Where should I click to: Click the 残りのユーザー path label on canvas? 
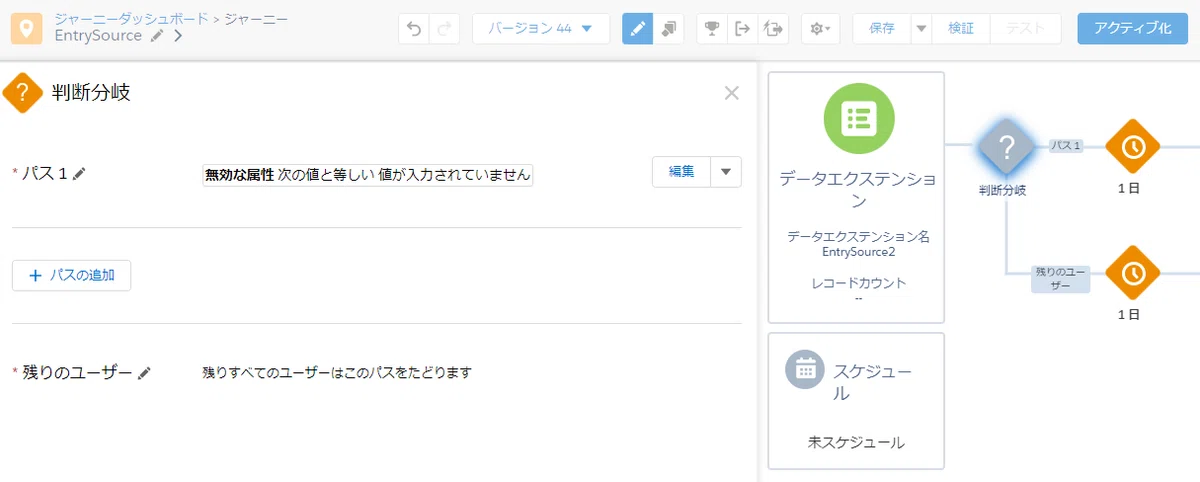coord(1061,279)
